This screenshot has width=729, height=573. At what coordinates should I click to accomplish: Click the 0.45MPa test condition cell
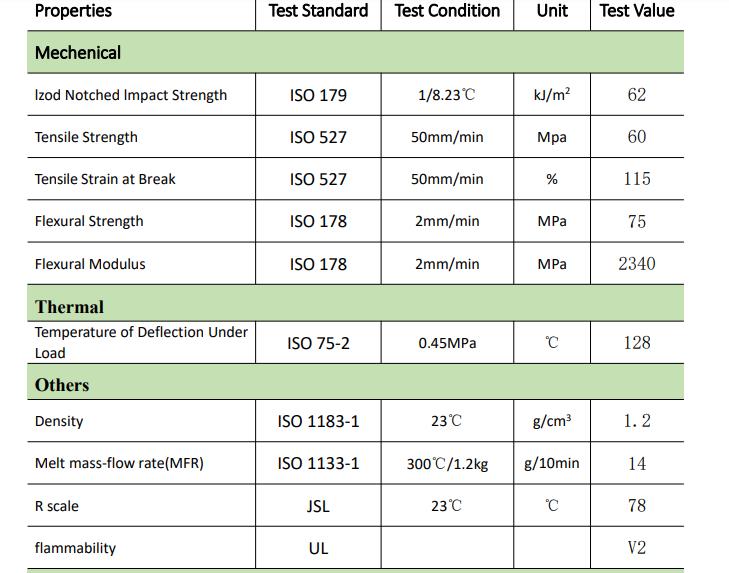(447, 343)
